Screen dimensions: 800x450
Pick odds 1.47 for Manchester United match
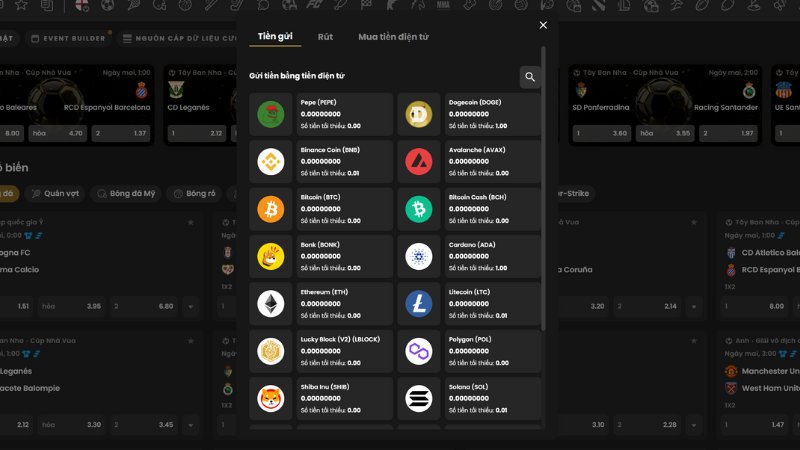(755, 425)
